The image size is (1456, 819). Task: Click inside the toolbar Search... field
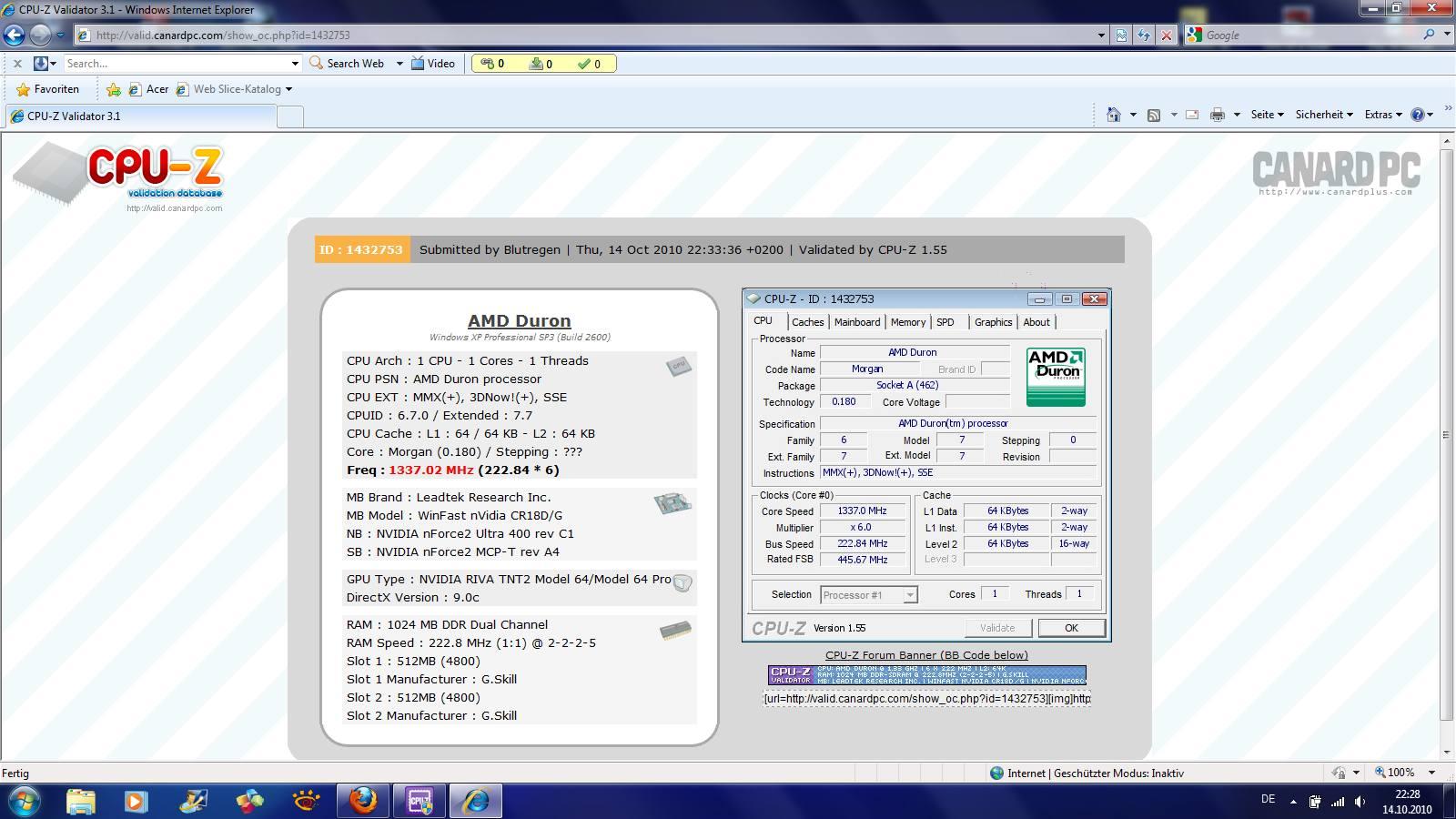177,64
